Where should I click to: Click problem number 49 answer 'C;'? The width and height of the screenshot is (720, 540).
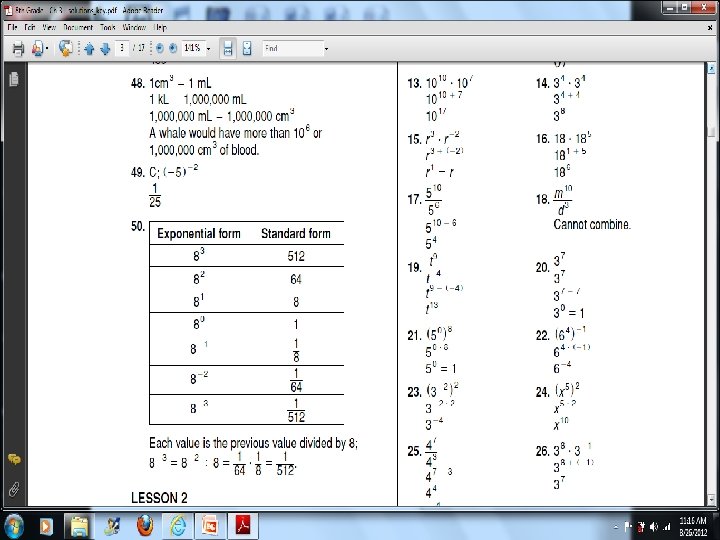[x=154, y=173]
